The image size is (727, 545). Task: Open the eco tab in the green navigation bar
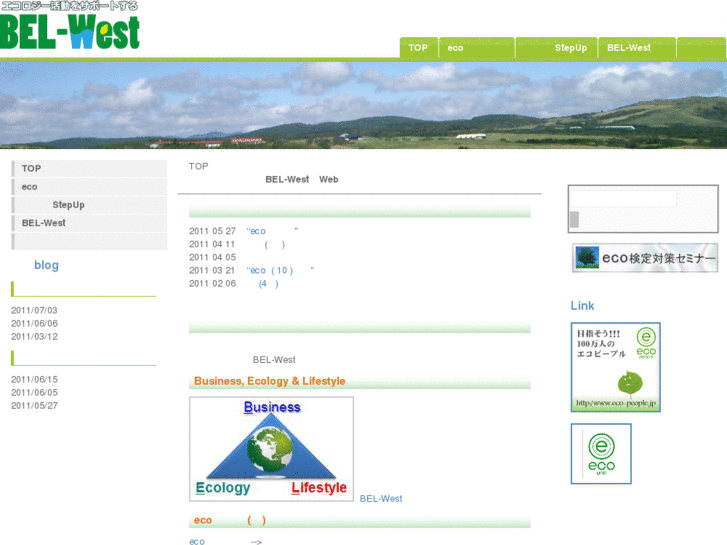(x=477, y=48)
